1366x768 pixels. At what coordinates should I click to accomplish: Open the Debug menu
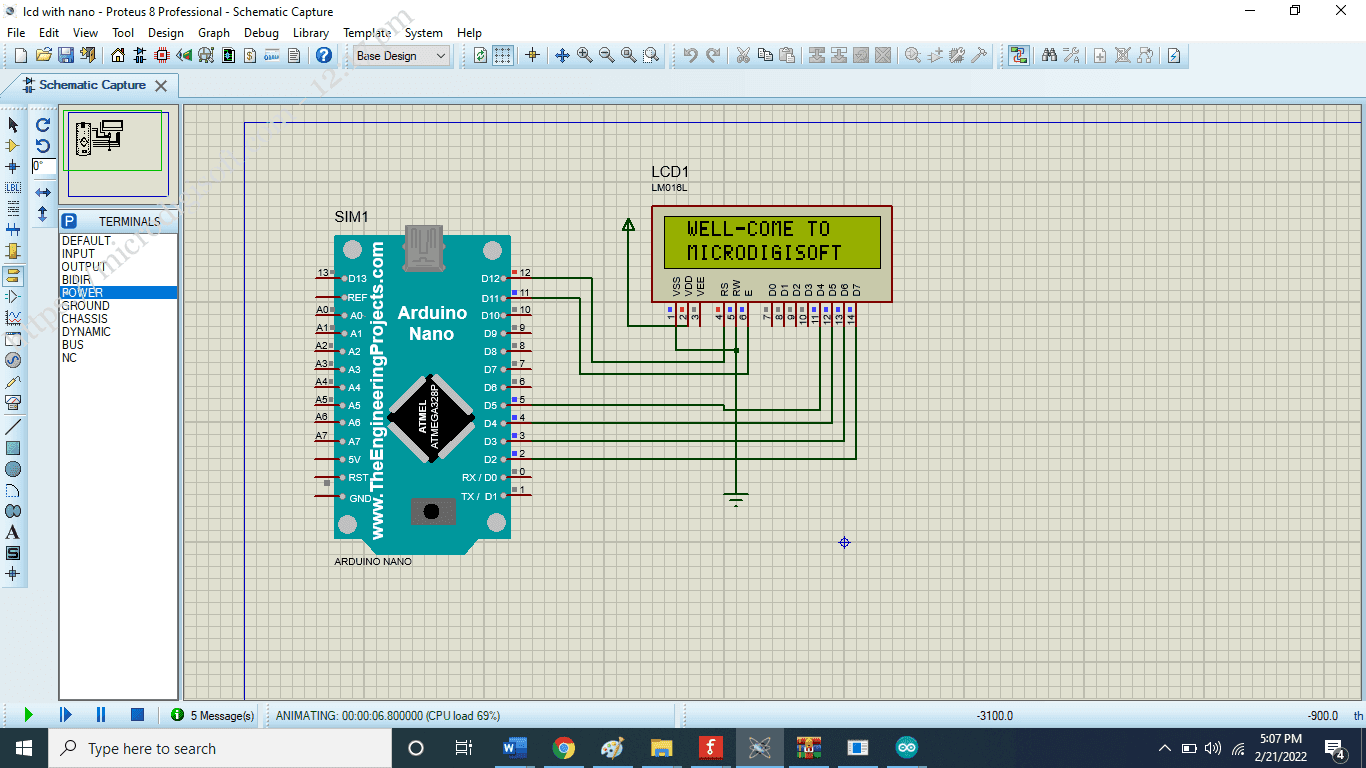[x=261, y=32]
